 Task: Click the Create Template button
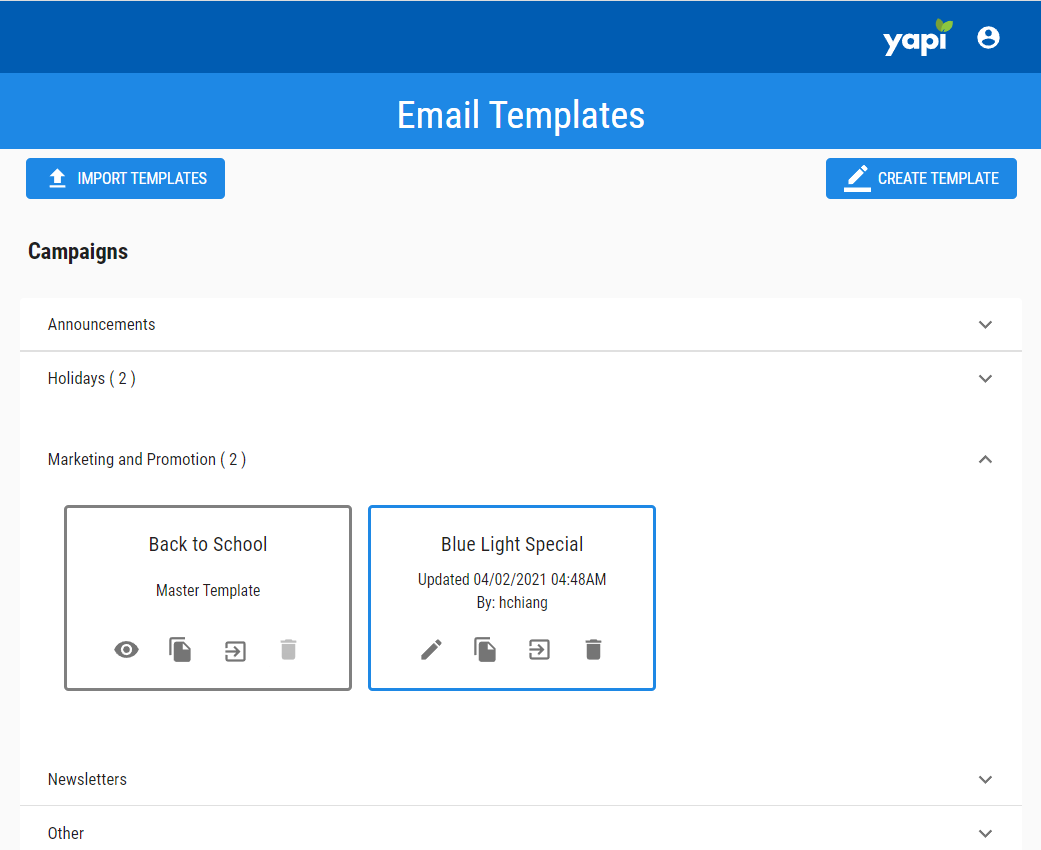(921, 178)
